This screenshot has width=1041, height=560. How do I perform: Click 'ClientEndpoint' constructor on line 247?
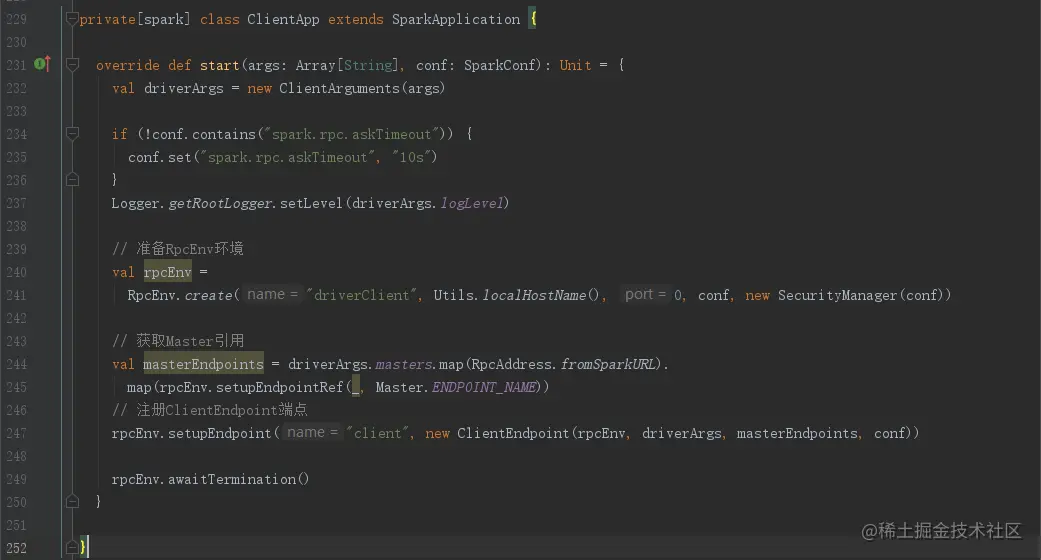(513, 433)
